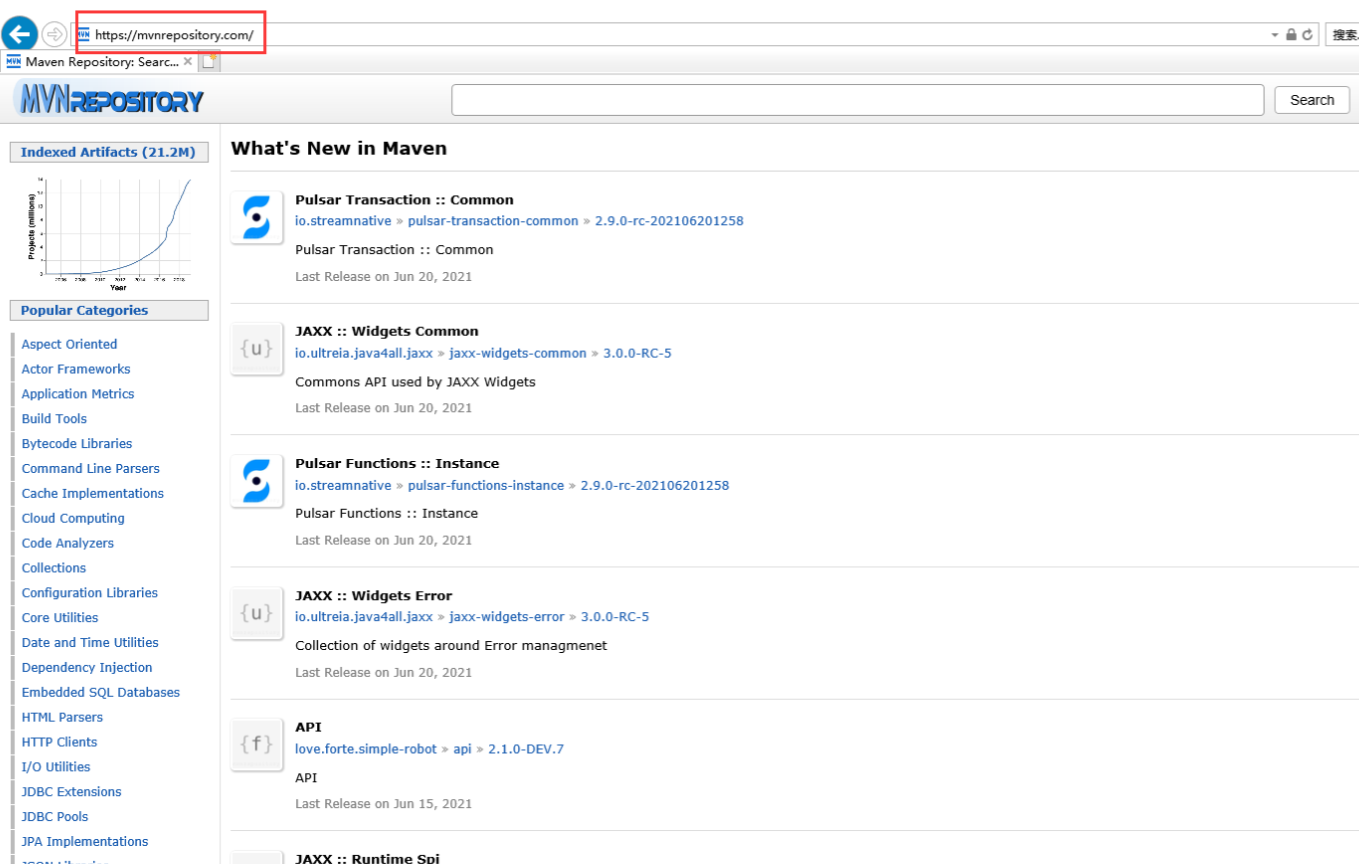
Task: Open version 2.1.0-DEV.7 link
Action: click(x=526, y=749)
